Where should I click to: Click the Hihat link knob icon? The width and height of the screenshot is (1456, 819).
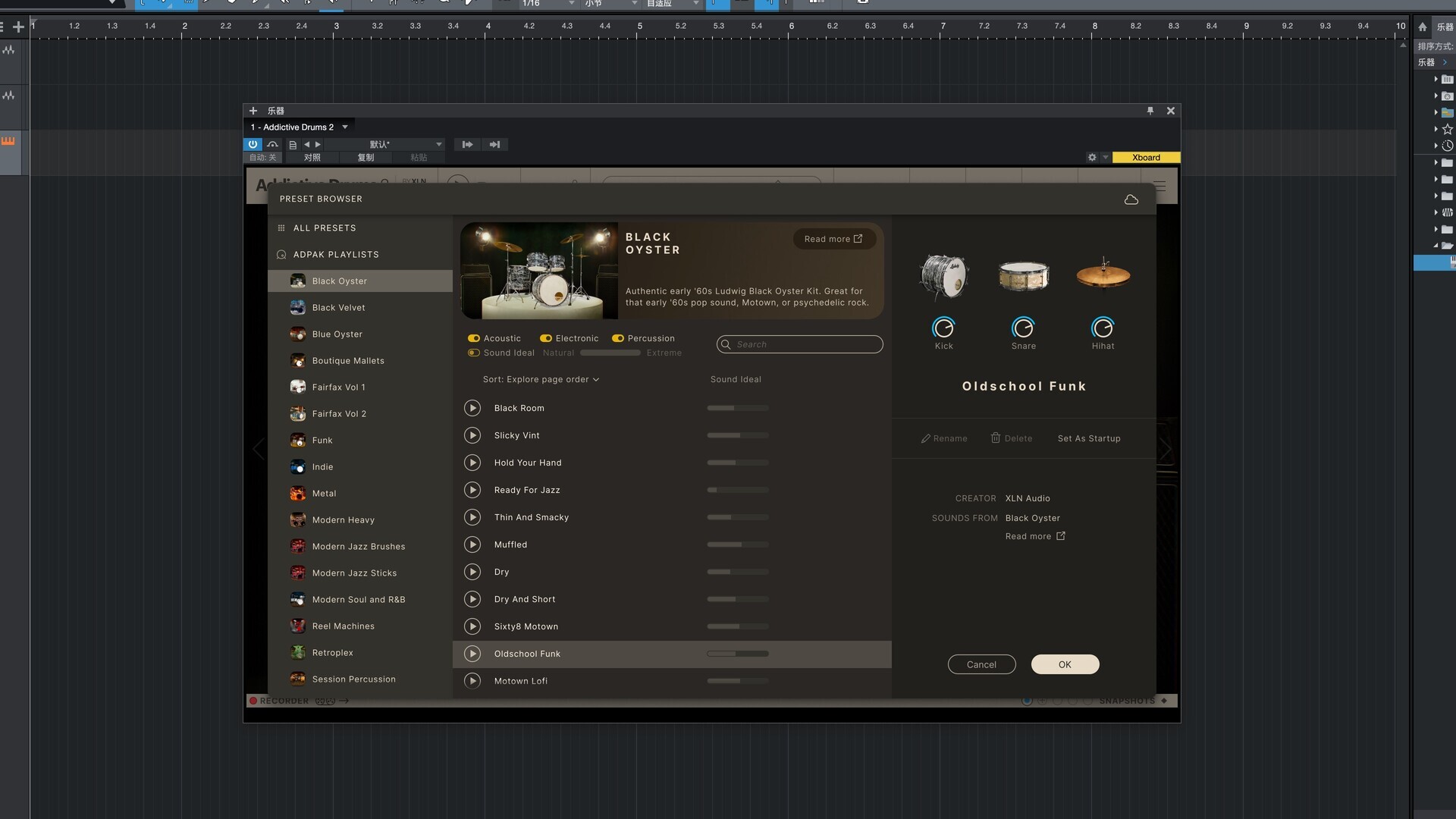[x=1103, y=328]
